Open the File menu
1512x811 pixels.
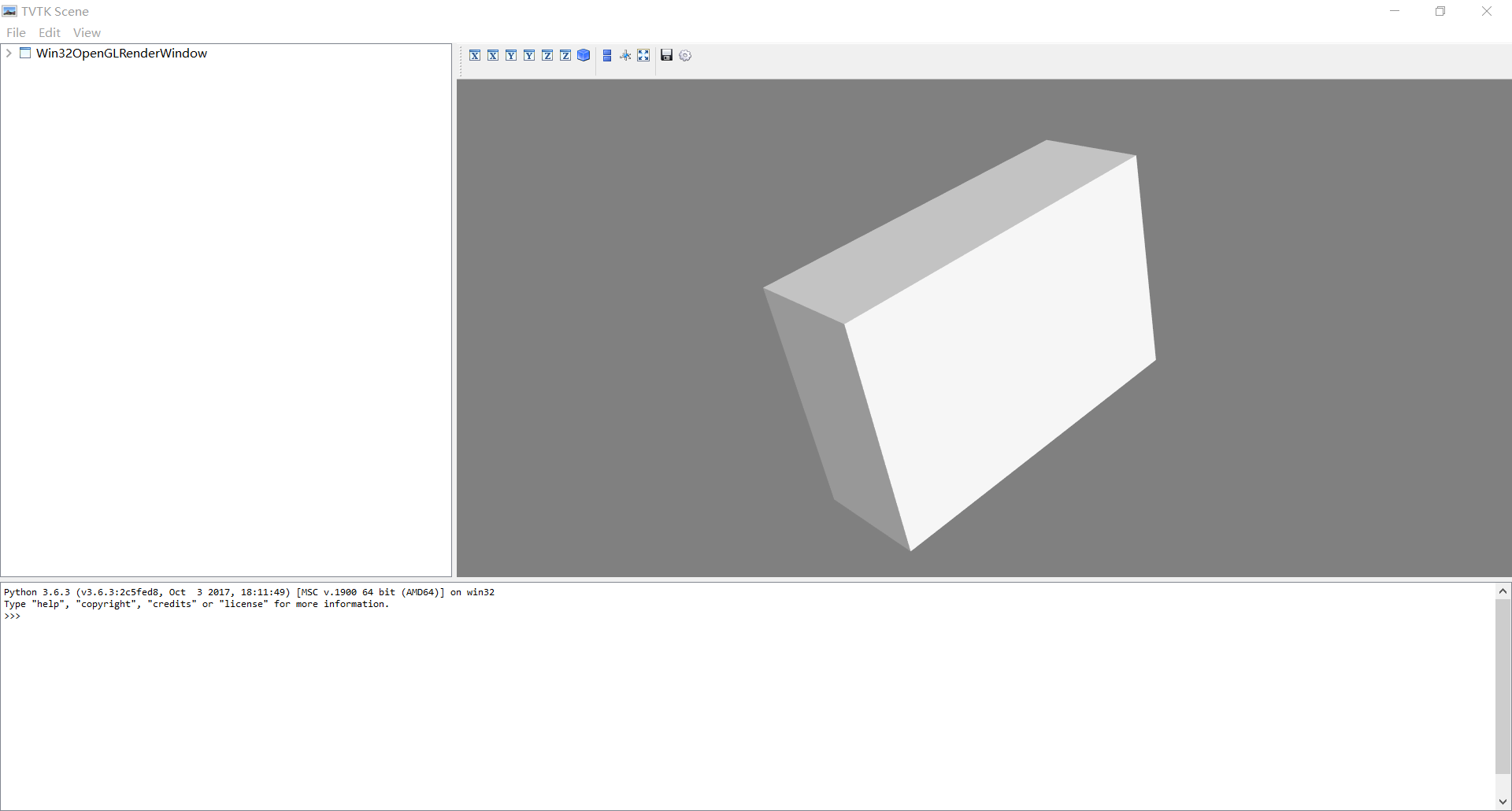tap(15, 32)
